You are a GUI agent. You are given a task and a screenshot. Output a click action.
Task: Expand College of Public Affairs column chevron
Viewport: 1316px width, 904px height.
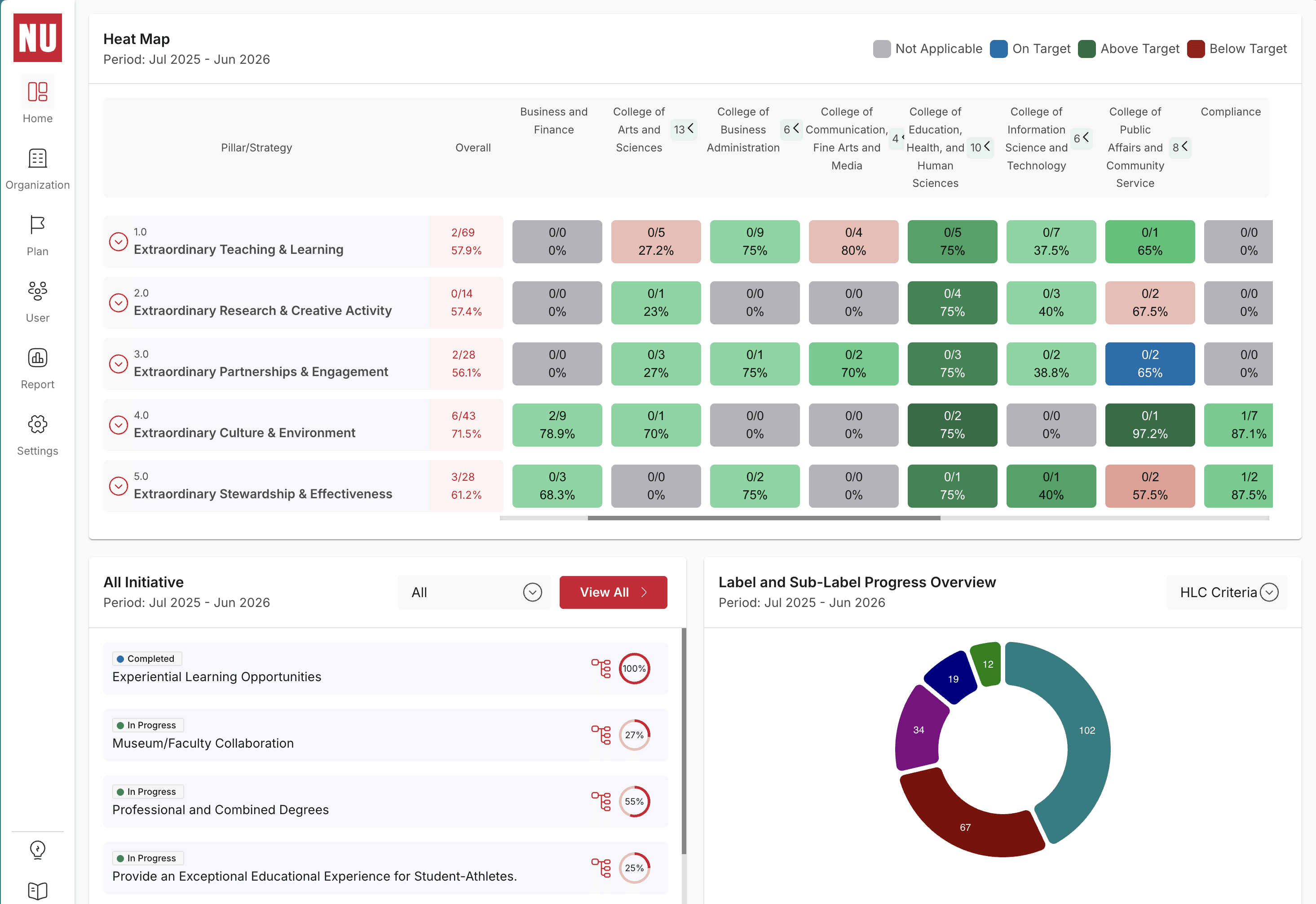point(1180,147)
